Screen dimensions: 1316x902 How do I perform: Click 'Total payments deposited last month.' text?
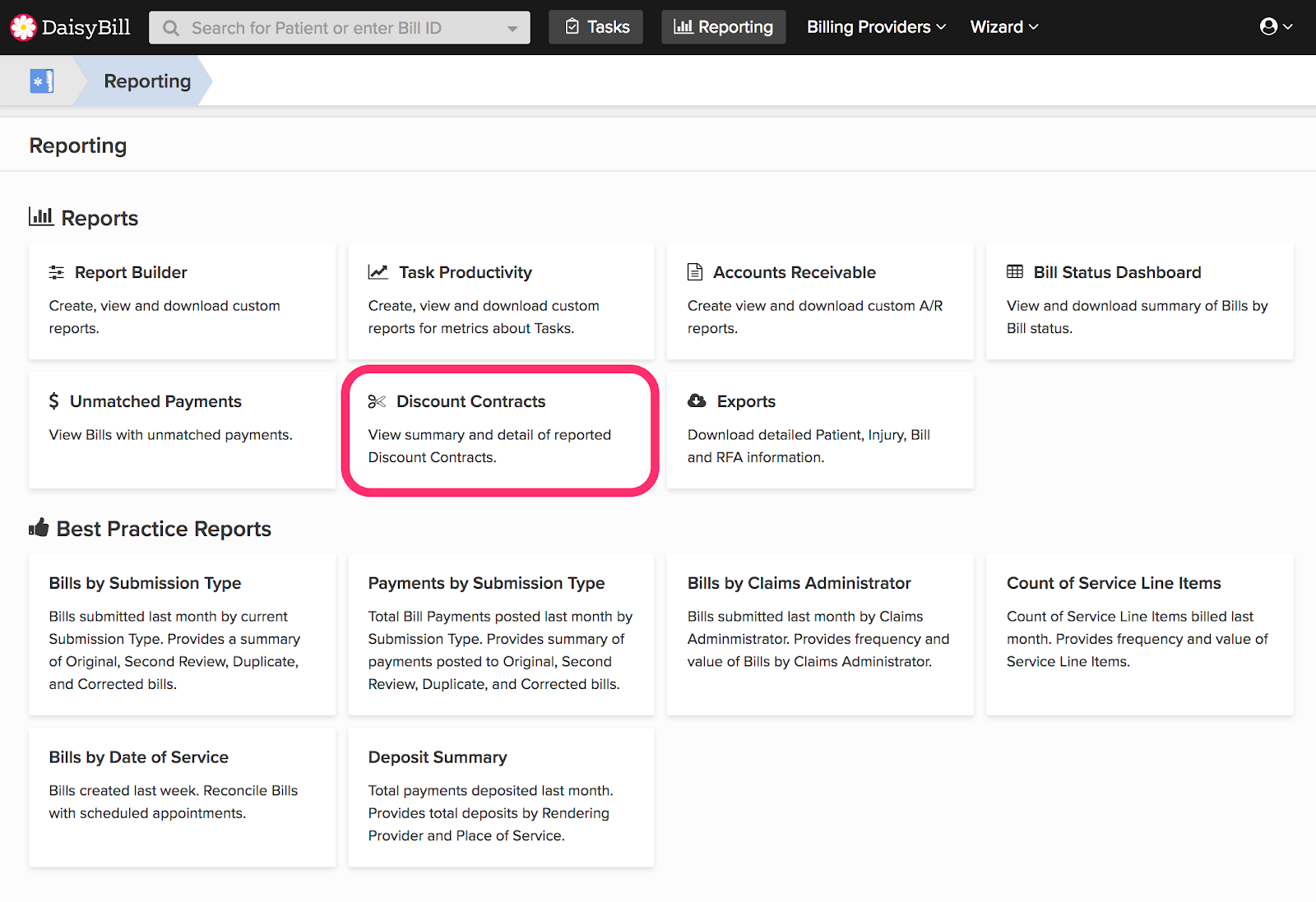pos(490,791)
